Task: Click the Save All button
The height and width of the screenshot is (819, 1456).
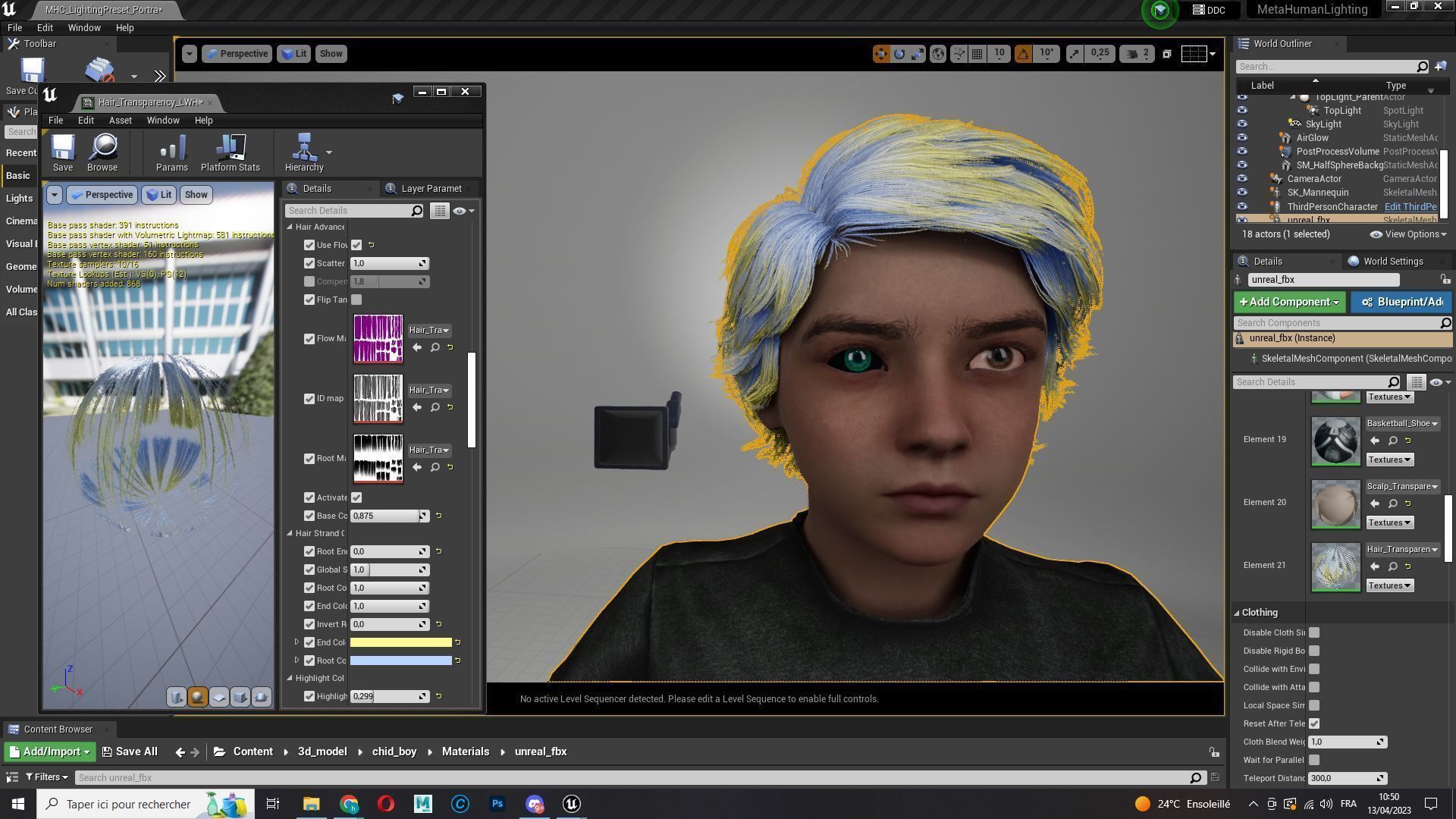Action: (x=130, y=752)
